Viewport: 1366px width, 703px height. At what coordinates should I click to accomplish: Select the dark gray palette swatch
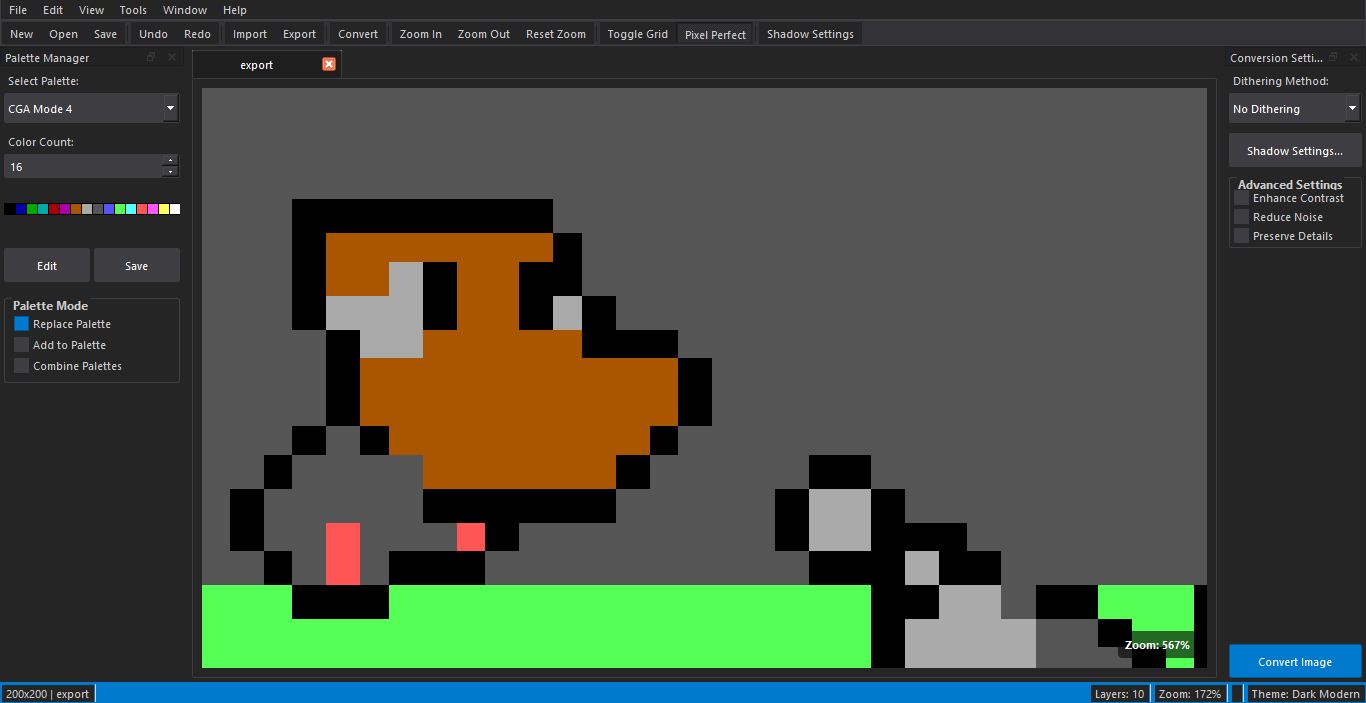pos(98,209)
